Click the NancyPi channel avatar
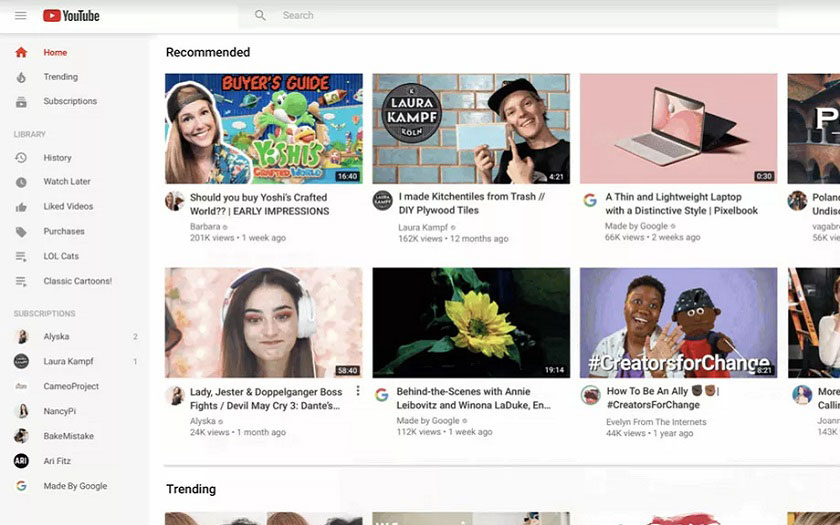Image resolution: width=840 pixels, height=525 pixels. [21, 411]
